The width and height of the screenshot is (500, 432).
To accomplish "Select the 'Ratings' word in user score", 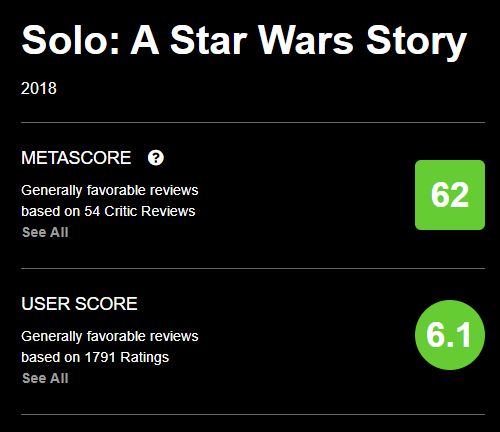I will 145,358.
